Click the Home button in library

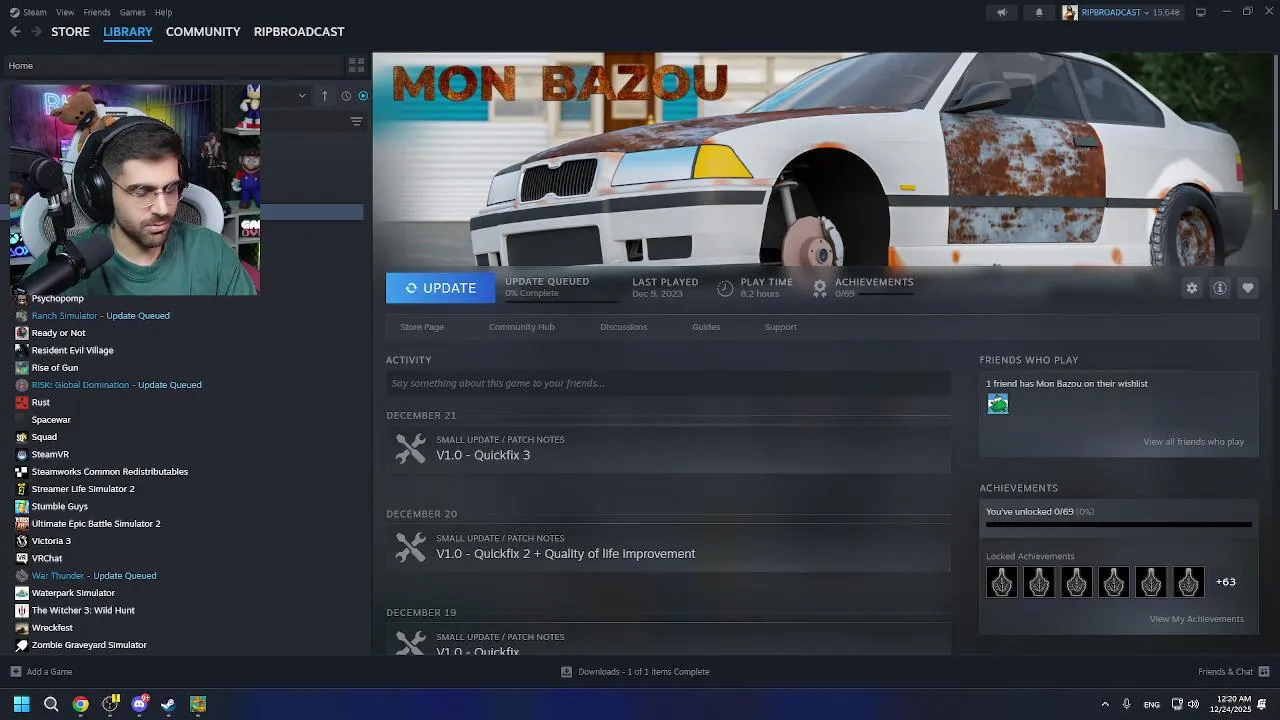point(21,66)
